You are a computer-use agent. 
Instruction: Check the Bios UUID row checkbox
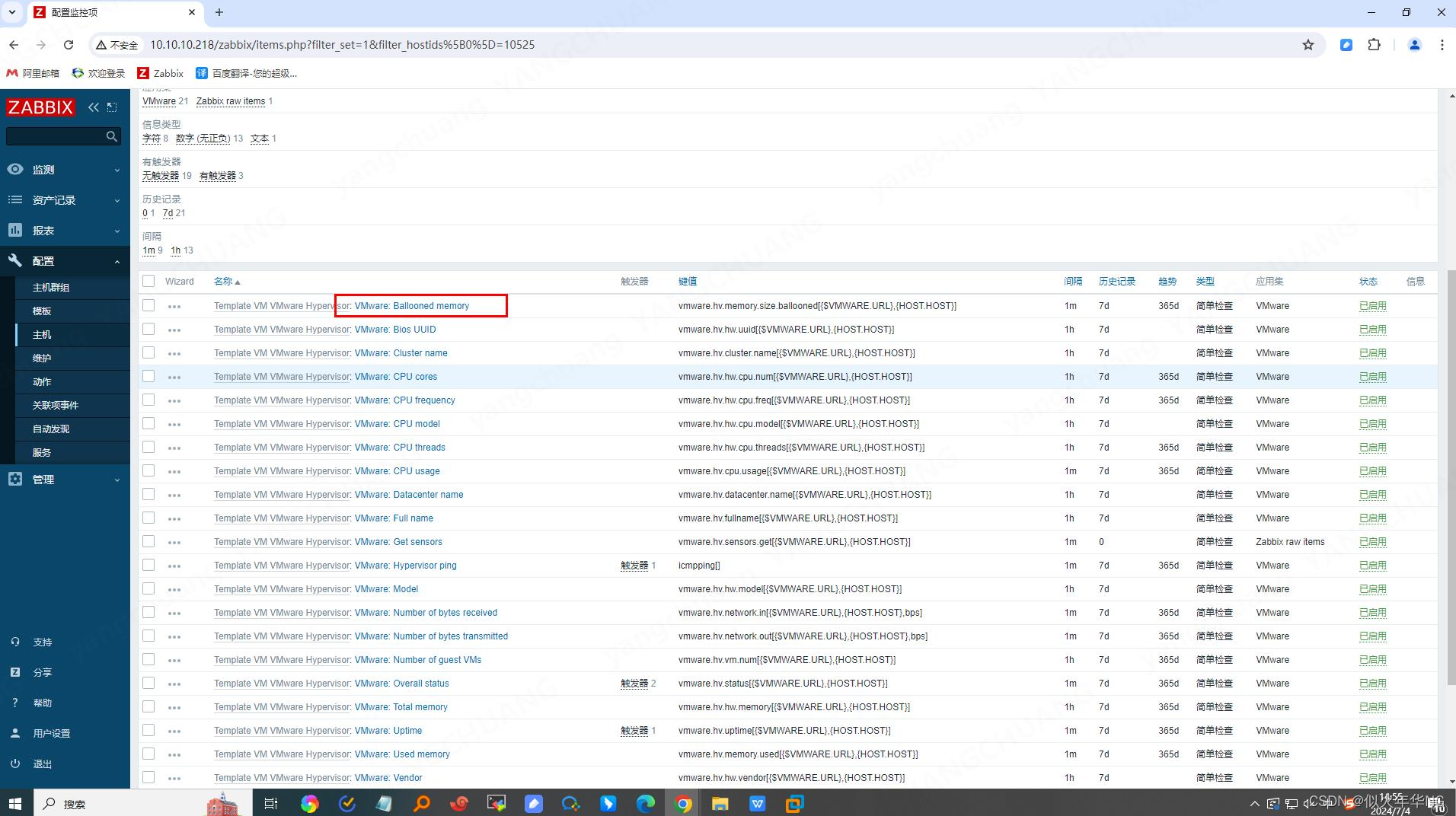click(x=148, y=329)
